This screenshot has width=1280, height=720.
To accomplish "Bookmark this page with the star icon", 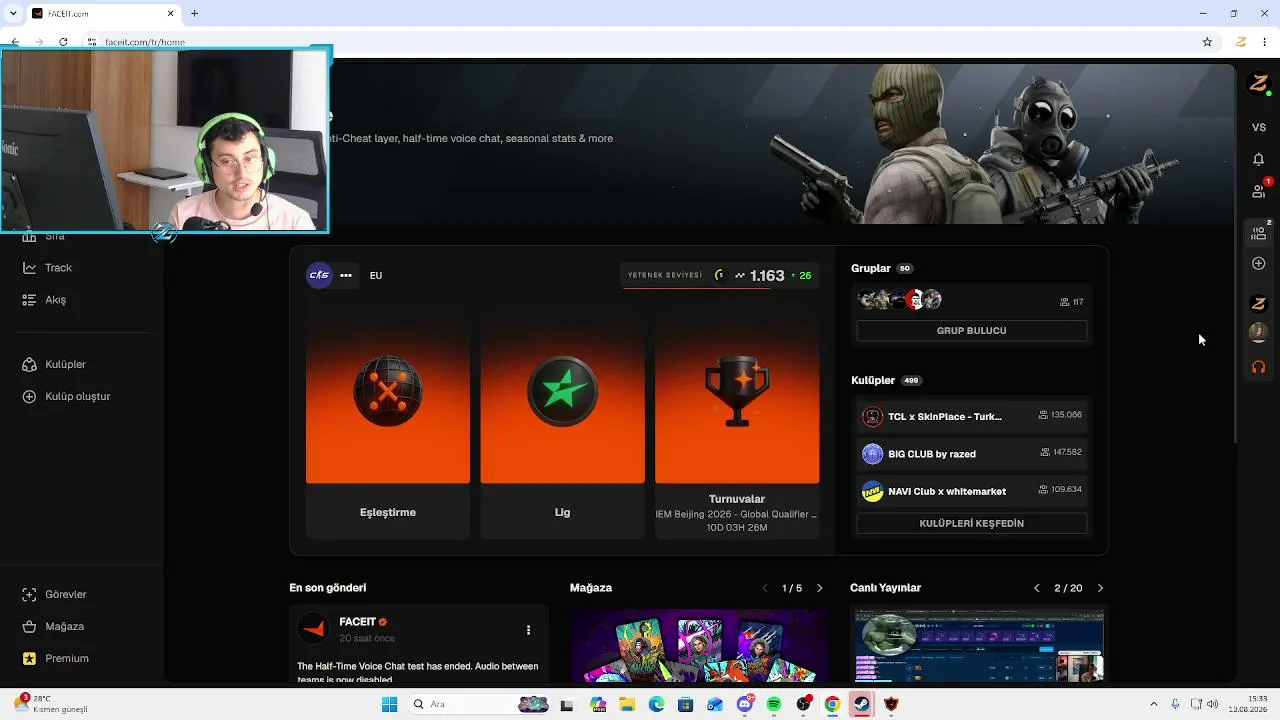I will 1207,42.
